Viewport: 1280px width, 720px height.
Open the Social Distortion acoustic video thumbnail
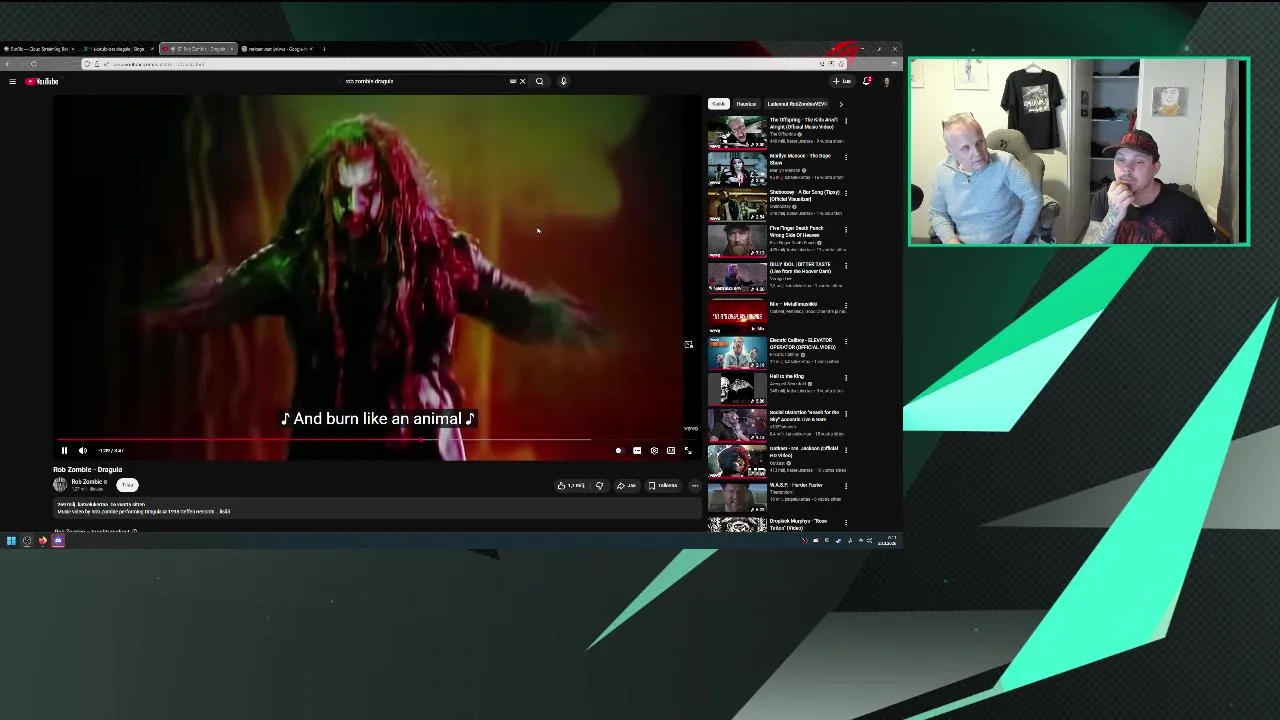pos(737,425)
